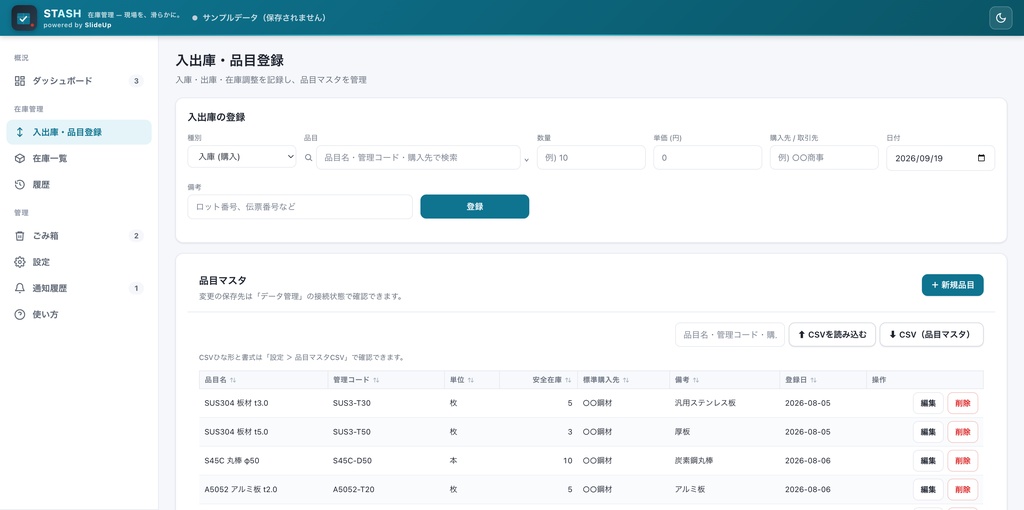Click the 通知履歴 badge showing 1
1024x510 pixels.
136,288
